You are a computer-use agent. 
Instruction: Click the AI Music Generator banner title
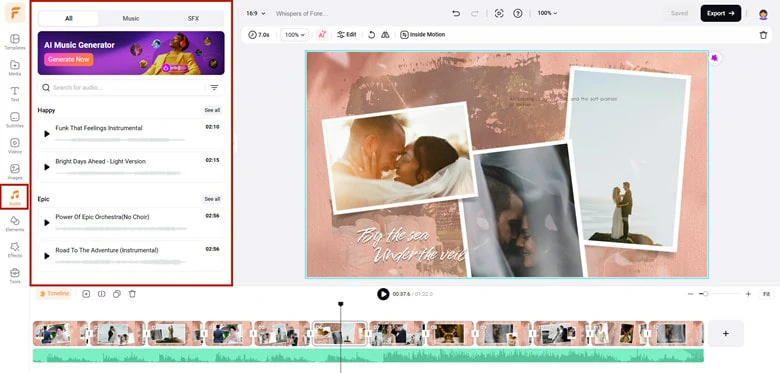click(x=79, y=45)
